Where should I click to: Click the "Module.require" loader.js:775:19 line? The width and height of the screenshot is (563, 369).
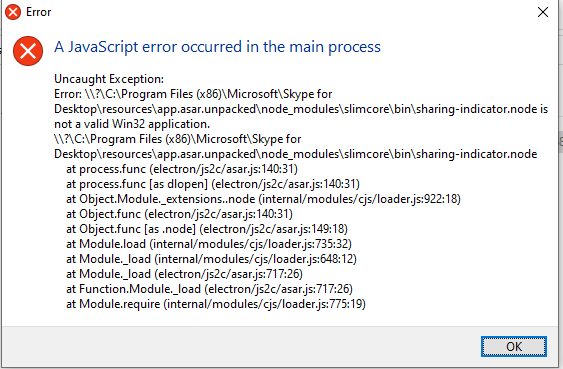click(x=216, y=304)
